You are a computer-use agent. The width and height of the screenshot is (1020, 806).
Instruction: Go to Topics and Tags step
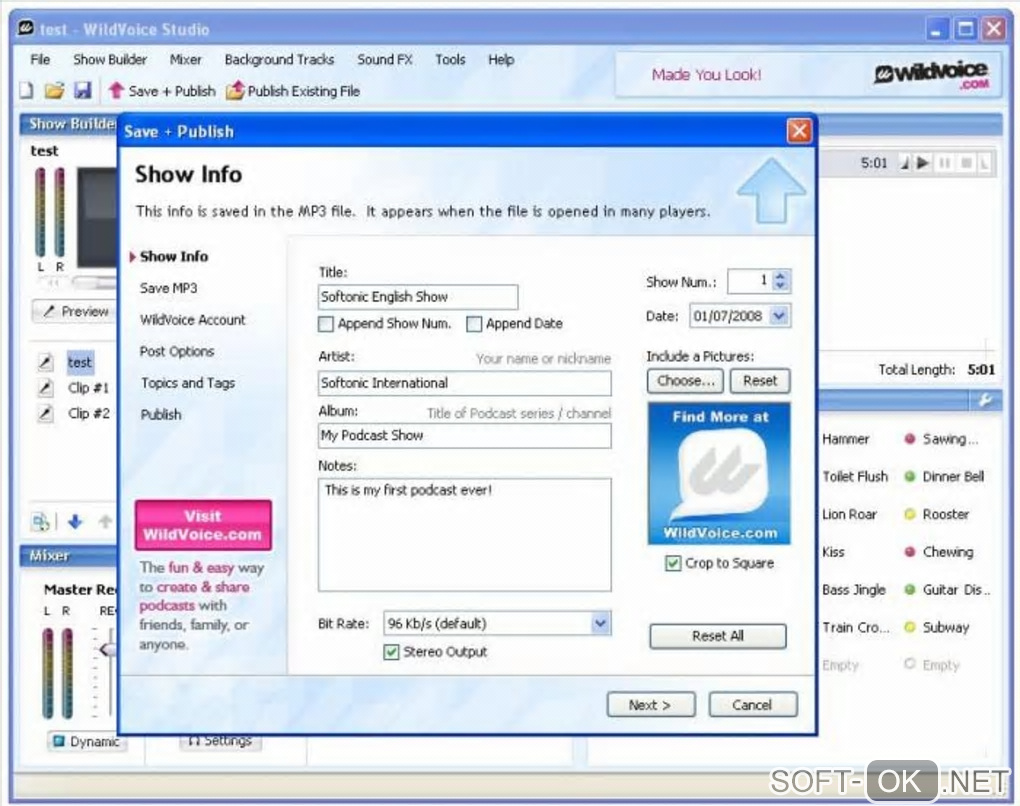188,383
